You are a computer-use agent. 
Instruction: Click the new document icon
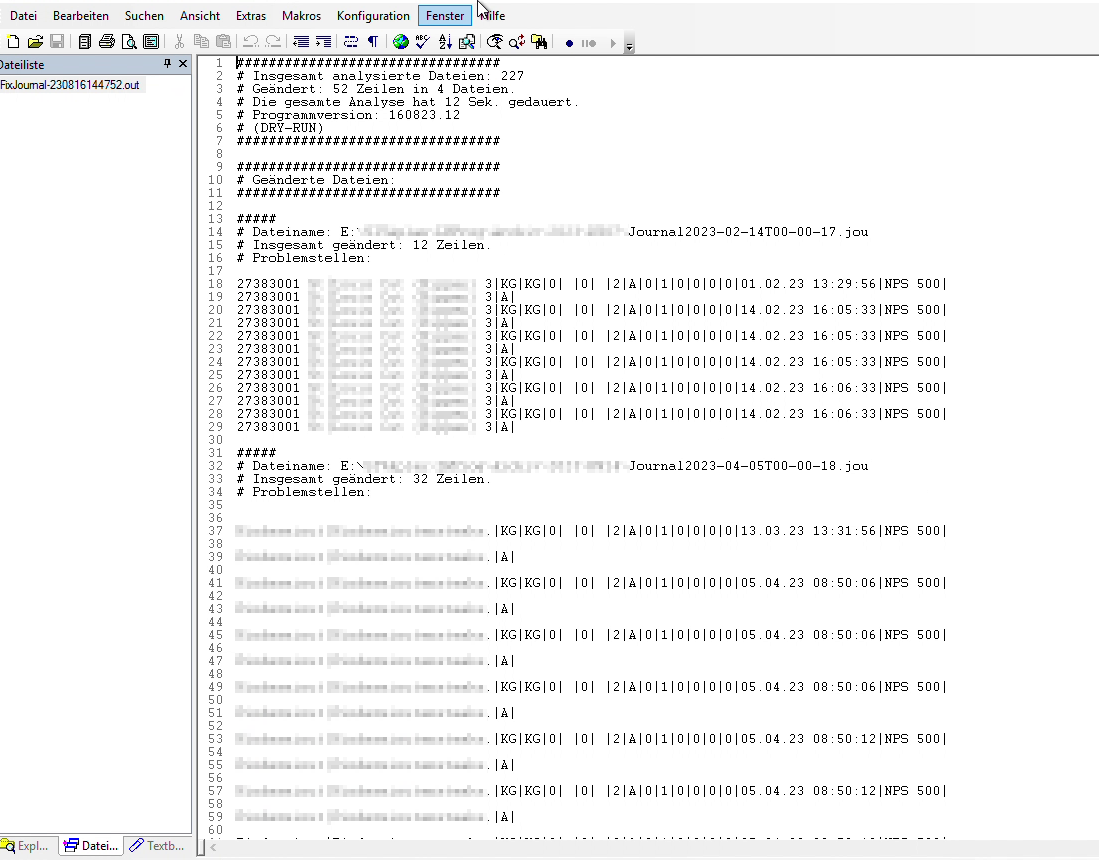tap(13, 42)
